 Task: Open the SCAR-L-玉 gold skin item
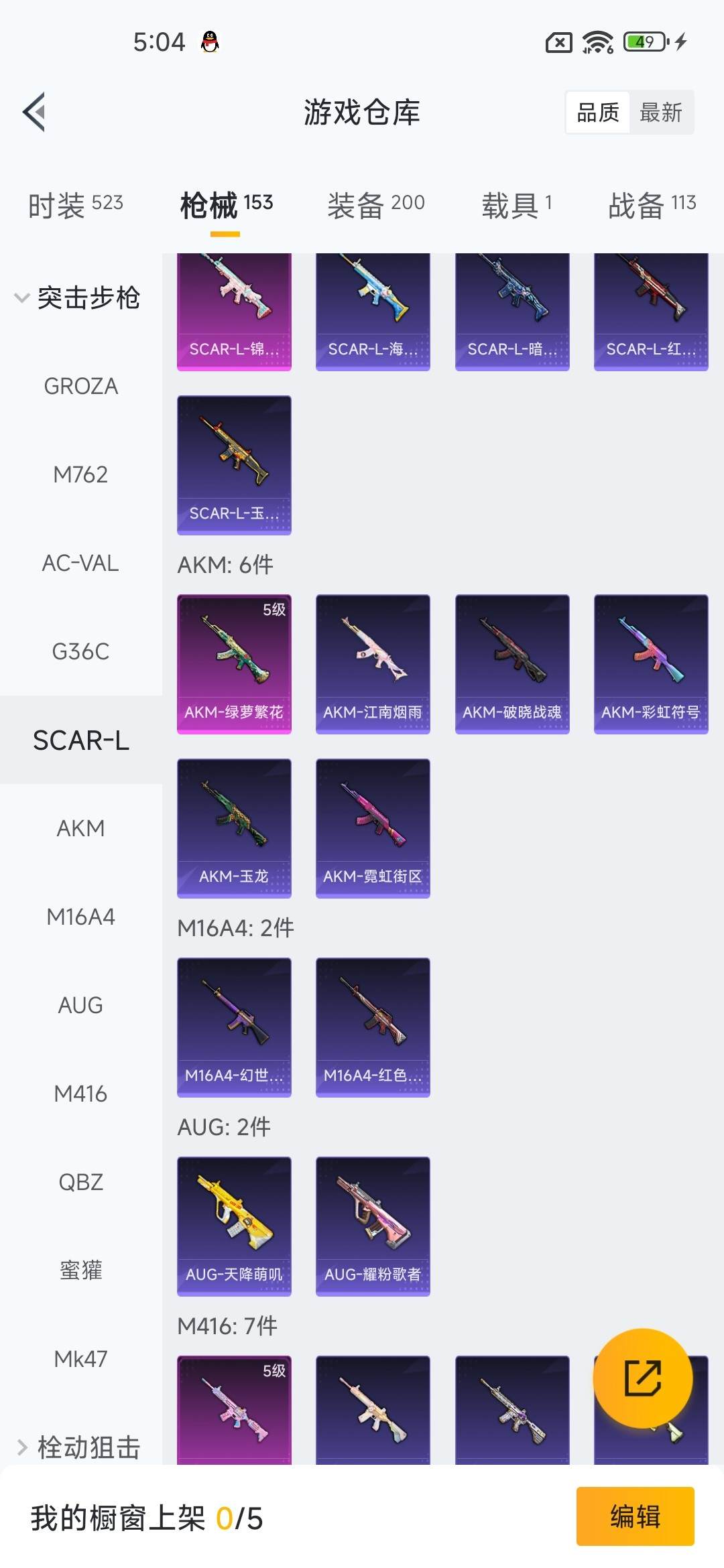(x=234, y=465)
